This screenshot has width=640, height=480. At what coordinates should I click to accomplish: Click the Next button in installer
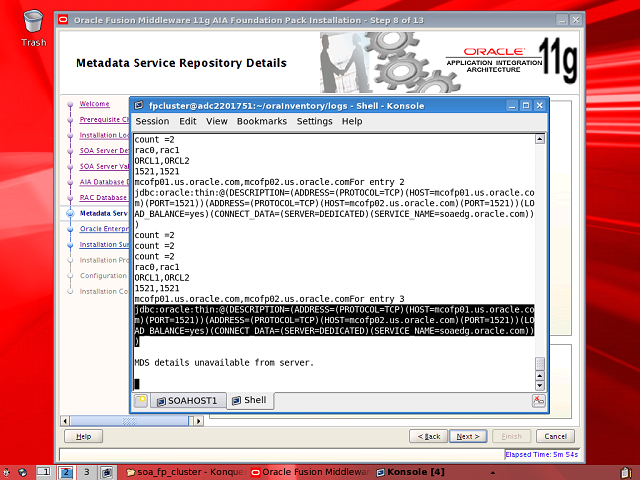(x=465, y=436)
